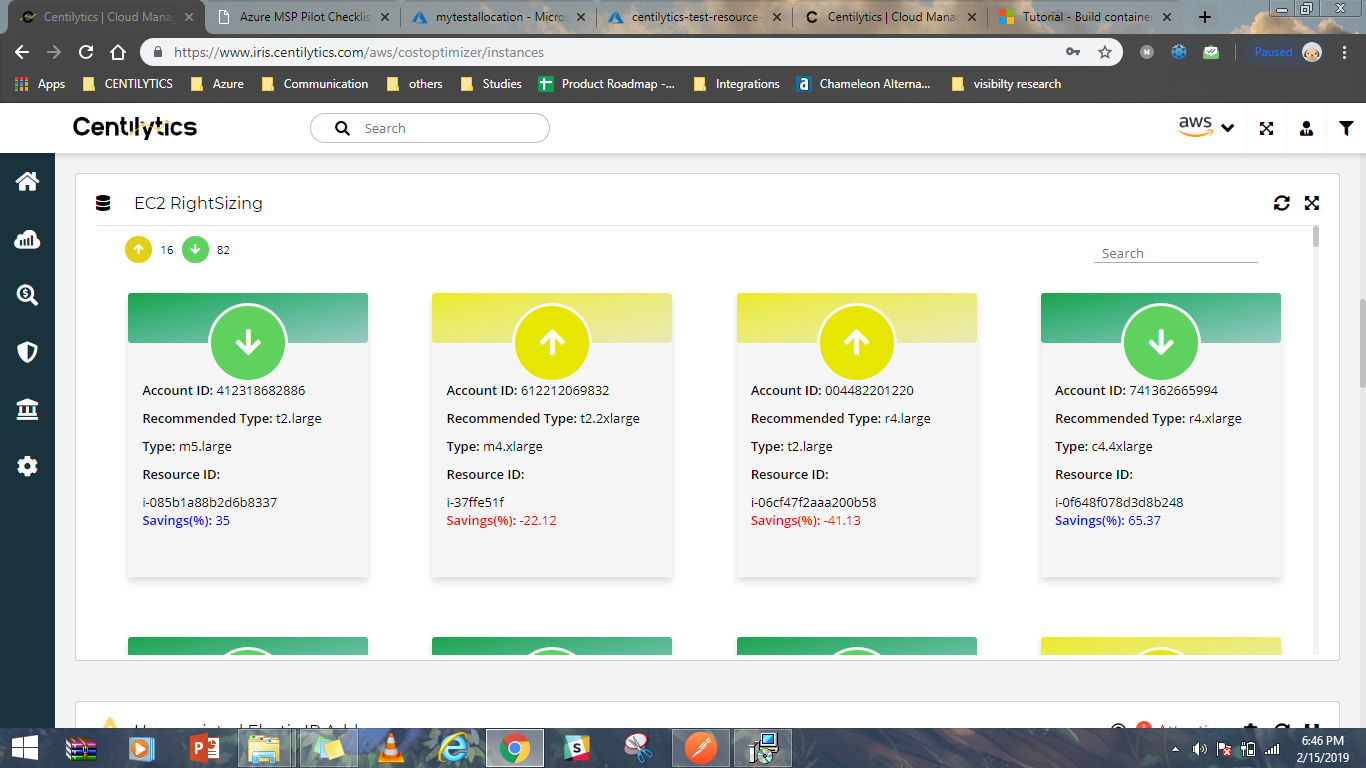Viewport: 1366px width, 768px height.
Task: Click the Savings(%): -41.13 text
Action: point(805,520)
